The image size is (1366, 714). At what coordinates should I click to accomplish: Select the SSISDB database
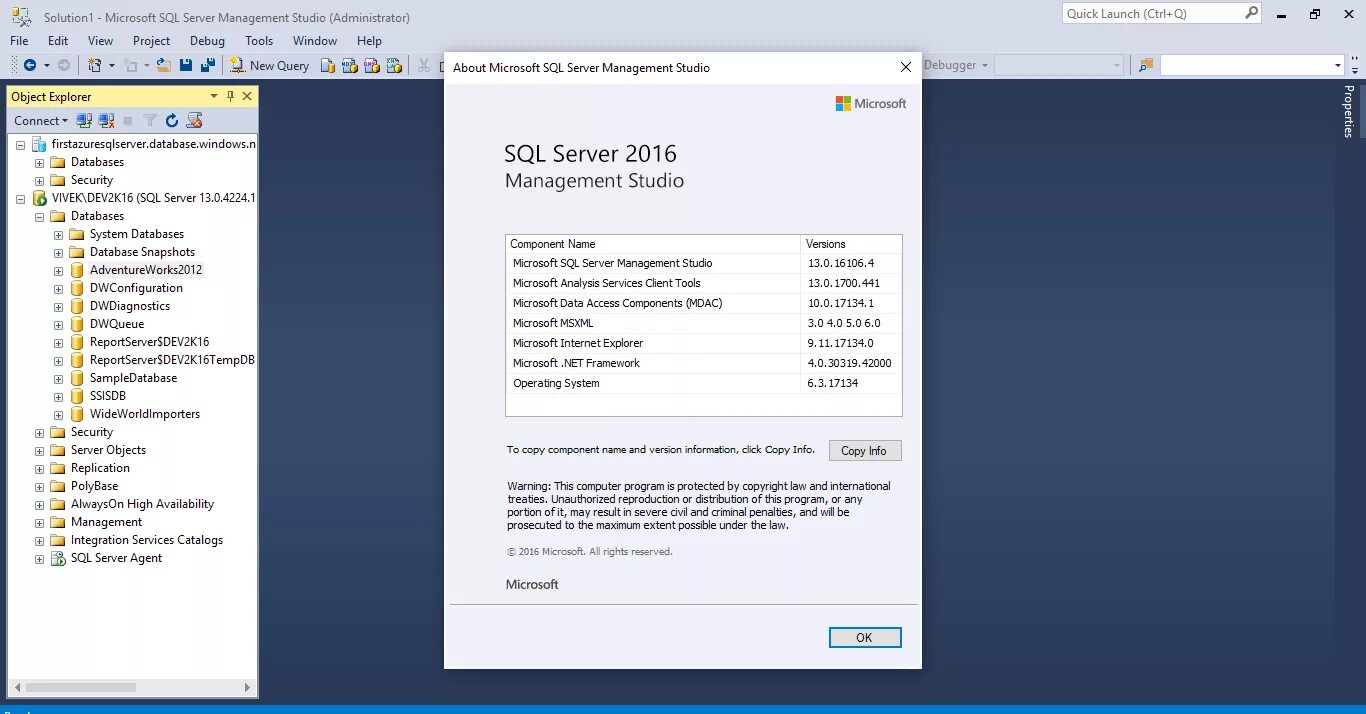click(108, 396)
